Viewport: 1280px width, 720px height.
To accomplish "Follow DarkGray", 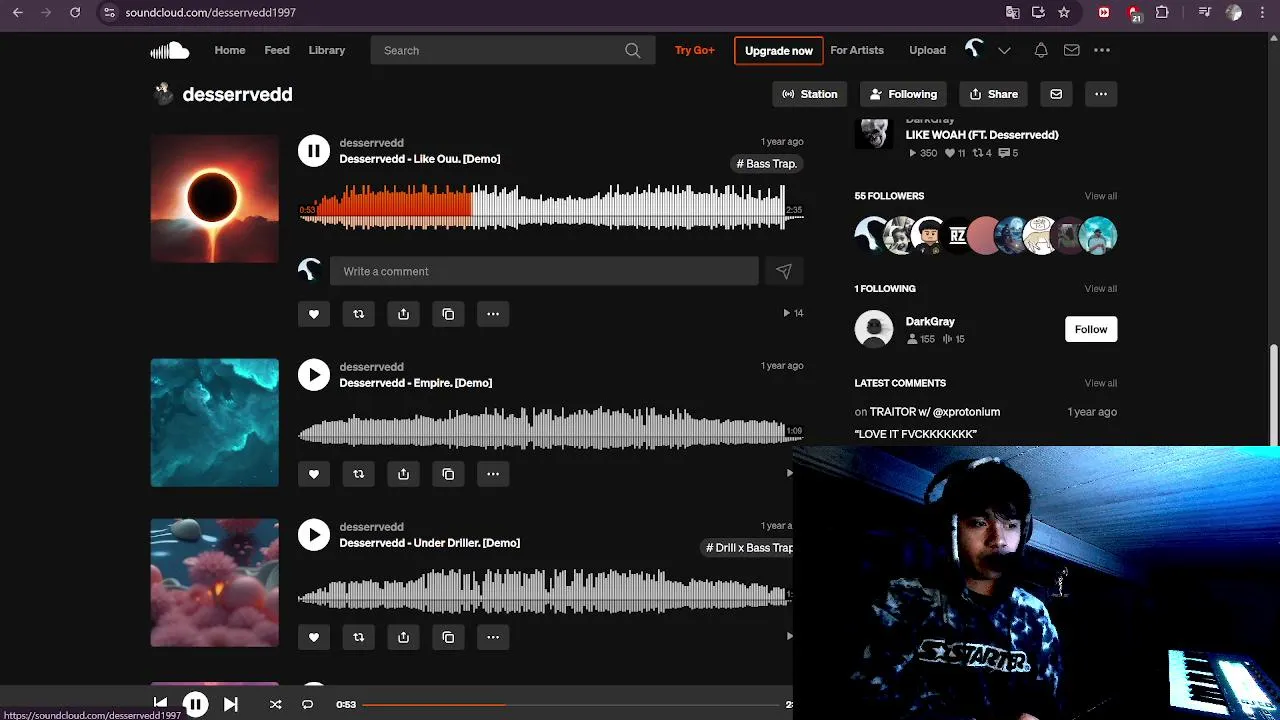I will (x=1091, y=329).
